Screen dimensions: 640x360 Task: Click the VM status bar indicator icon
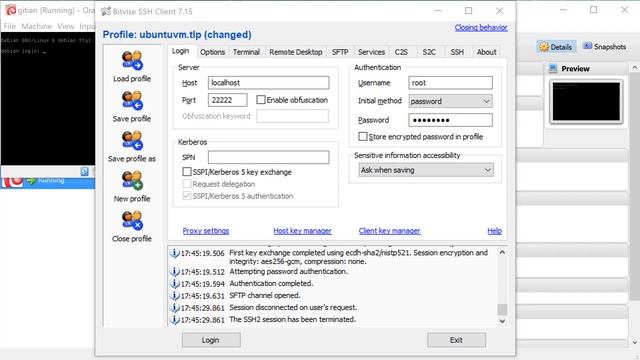point(84,171)
